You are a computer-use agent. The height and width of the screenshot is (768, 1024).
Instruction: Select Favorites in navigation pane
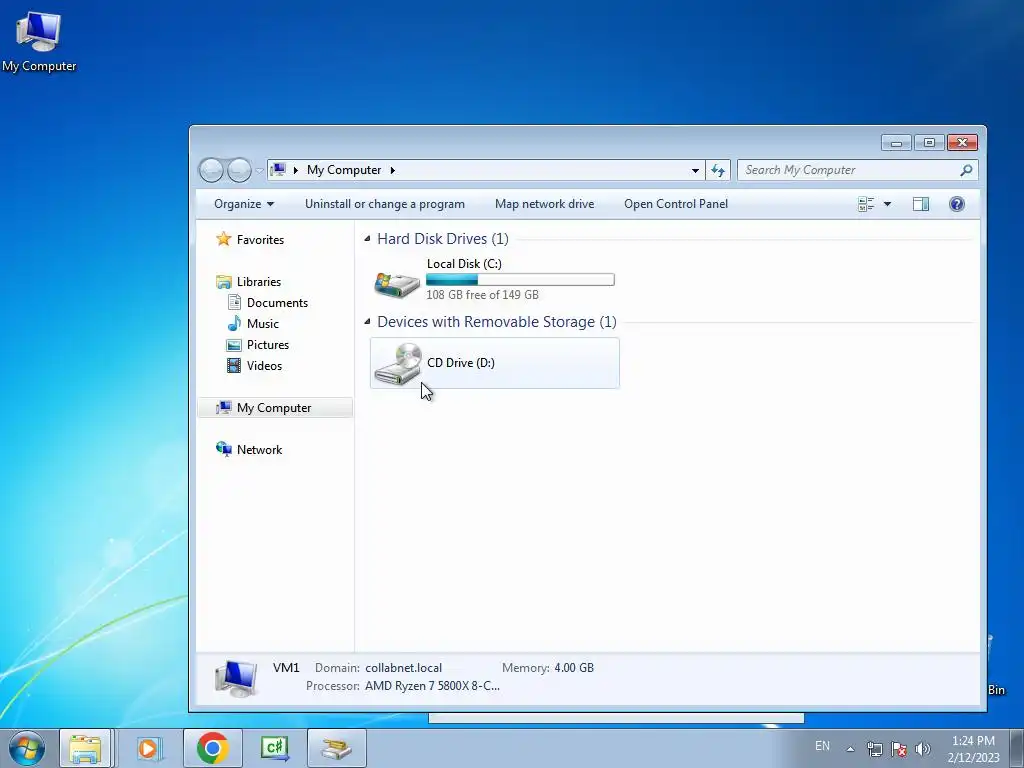pyautogui.click(x=260, y=240)
